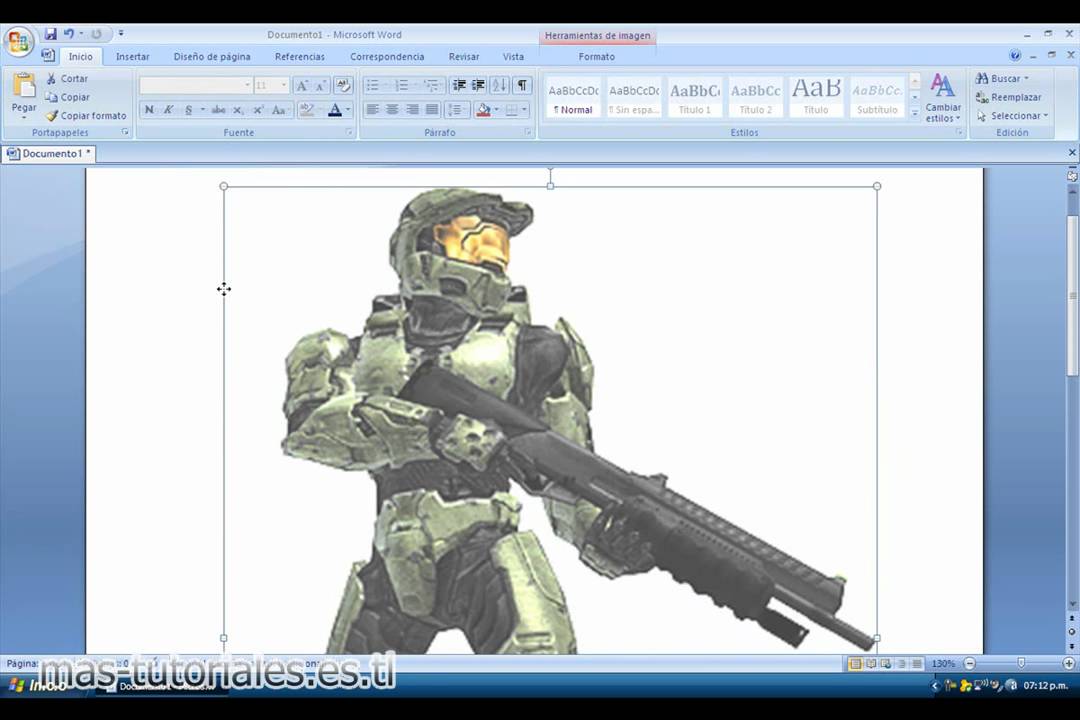Apply the Título 1 style

(694, 97)
